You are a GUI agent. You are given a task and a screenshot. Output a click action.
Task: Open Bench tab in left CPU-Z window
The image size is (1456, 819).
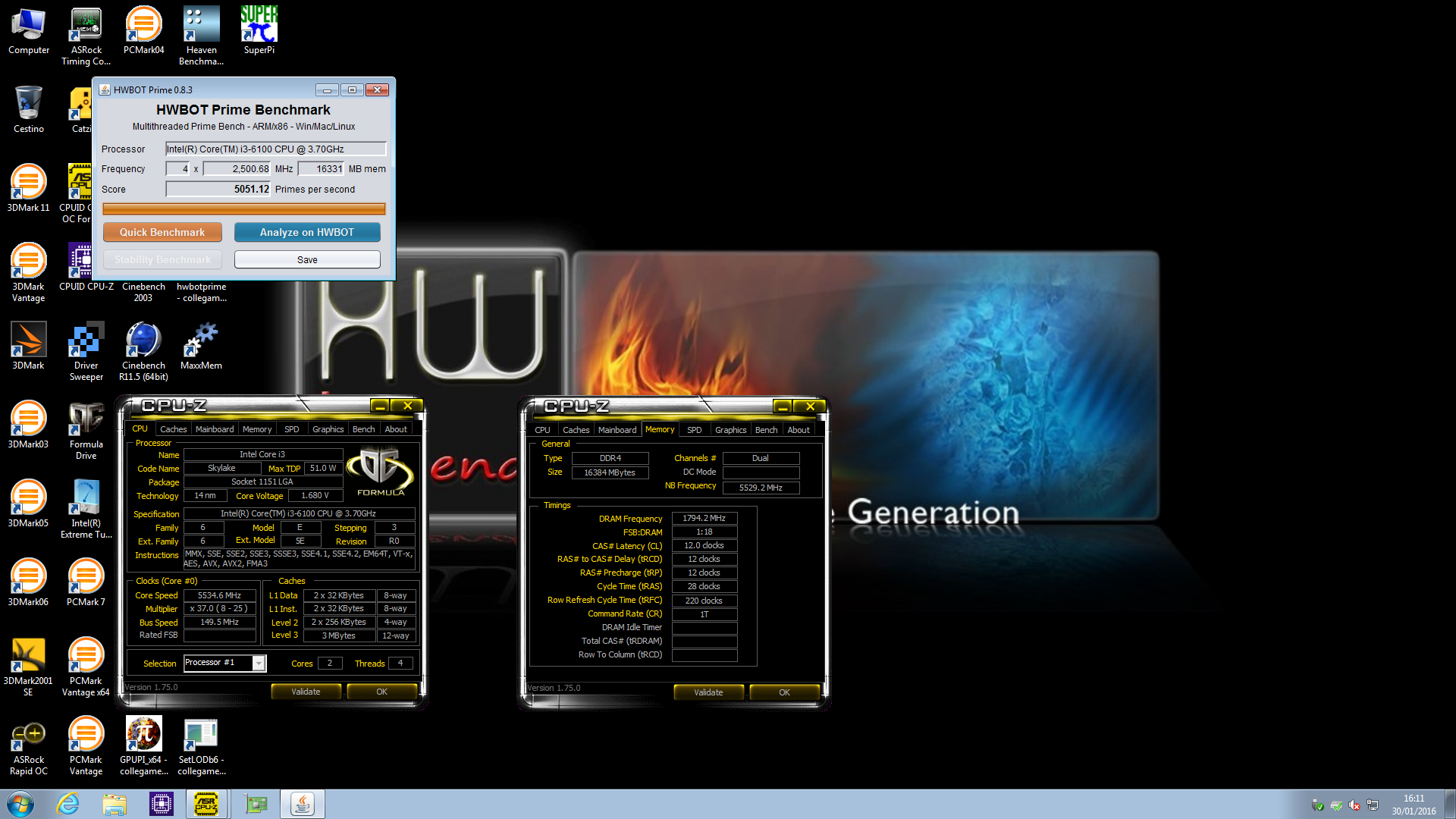[x=363, y=429]
